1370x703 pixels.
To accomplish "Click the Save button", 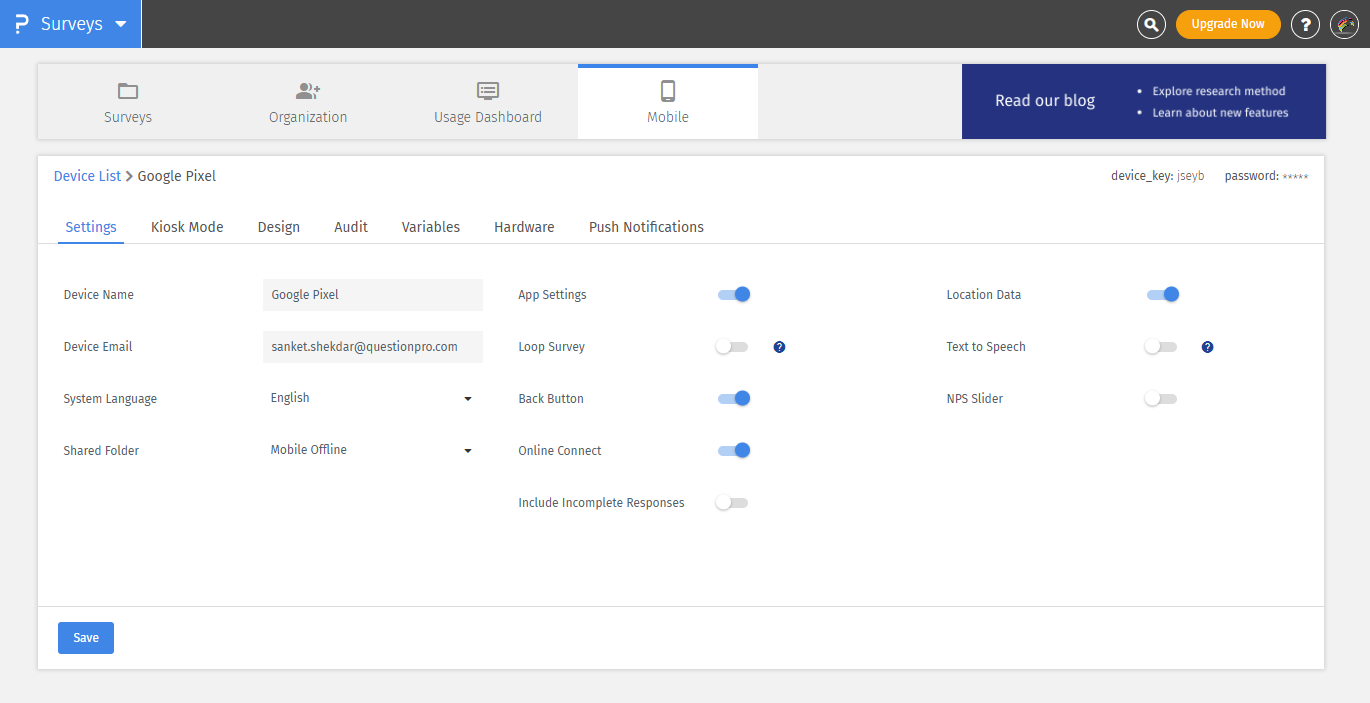I will tap(85, 637).
